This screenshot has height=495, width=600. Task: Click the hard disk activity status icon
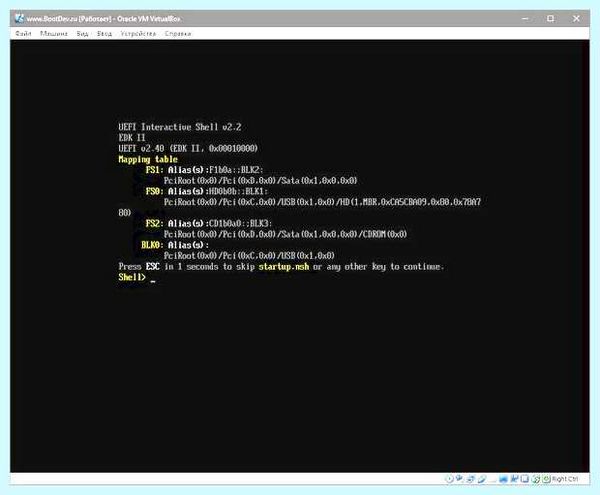coord(450,479)
